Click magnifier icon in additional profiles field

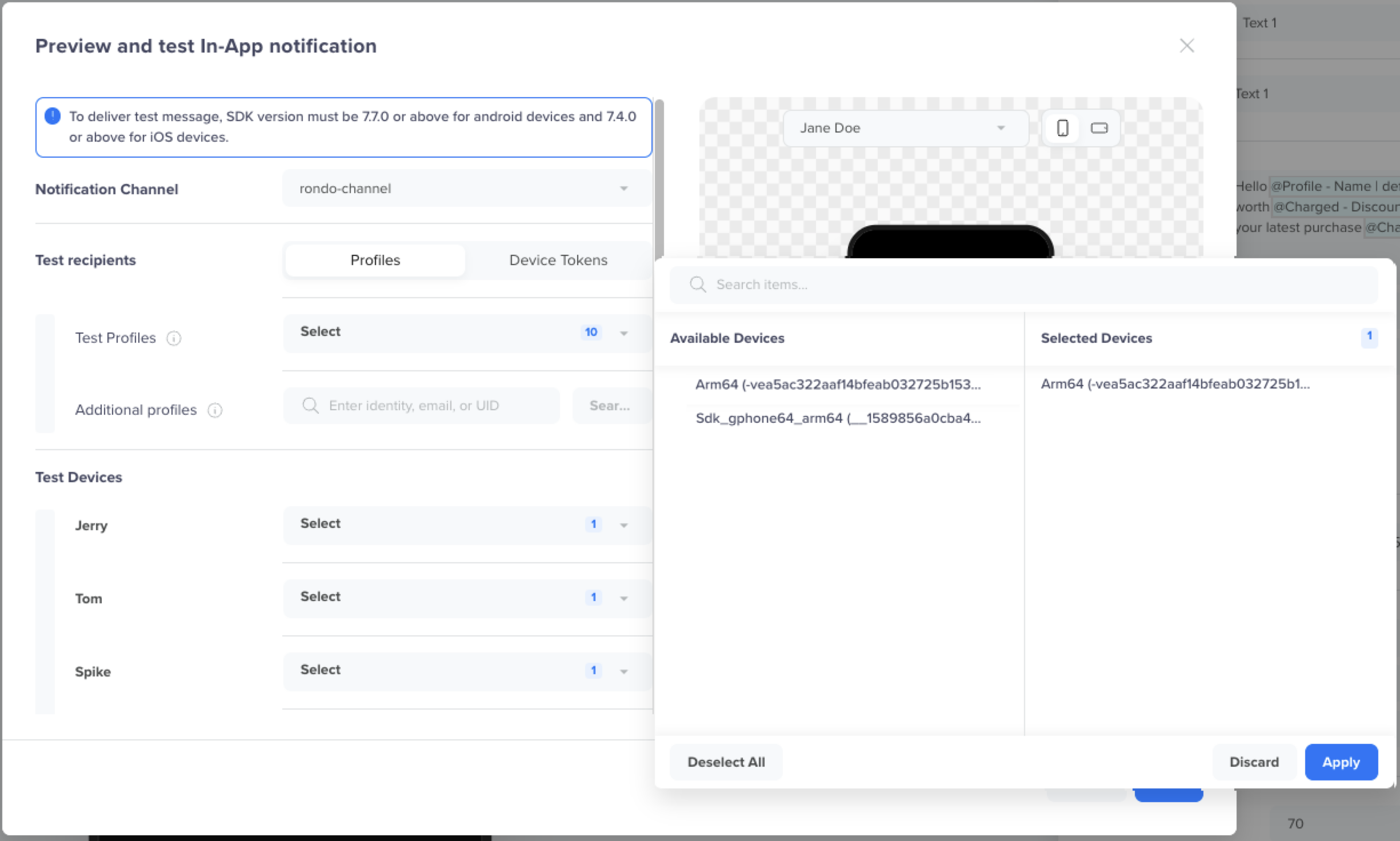pos(310,406)
